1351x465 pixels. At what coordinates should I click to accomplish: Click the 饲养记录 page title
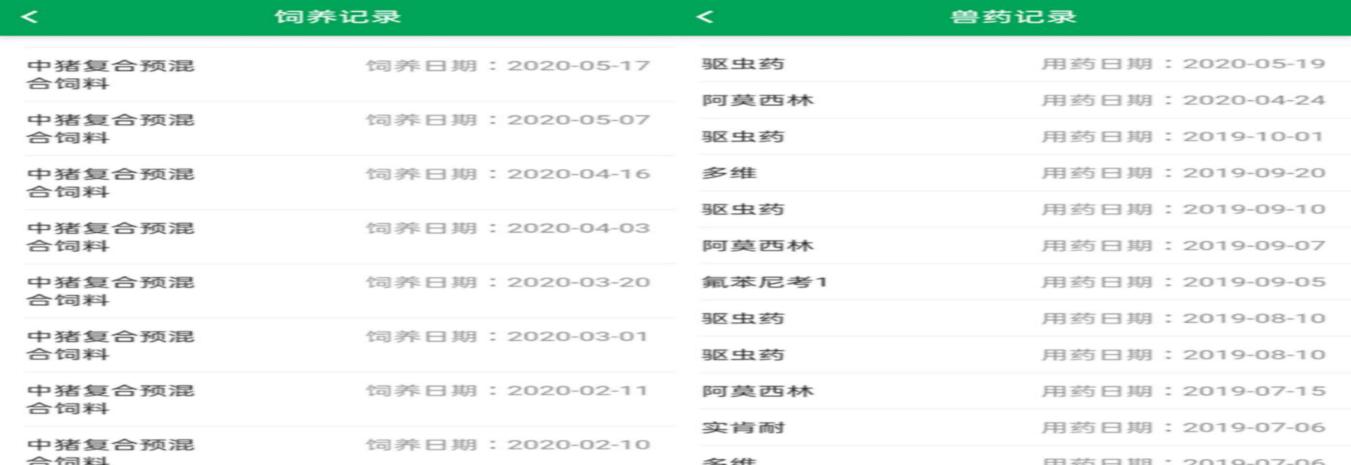point(337,17)
